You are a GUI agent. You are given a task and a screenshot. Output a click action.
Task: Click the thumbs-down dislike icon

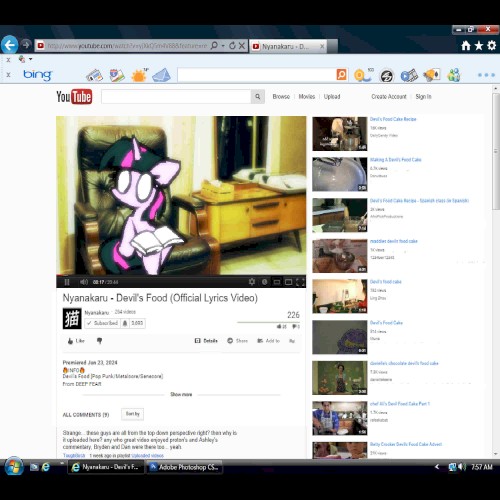tap(99, 341)
